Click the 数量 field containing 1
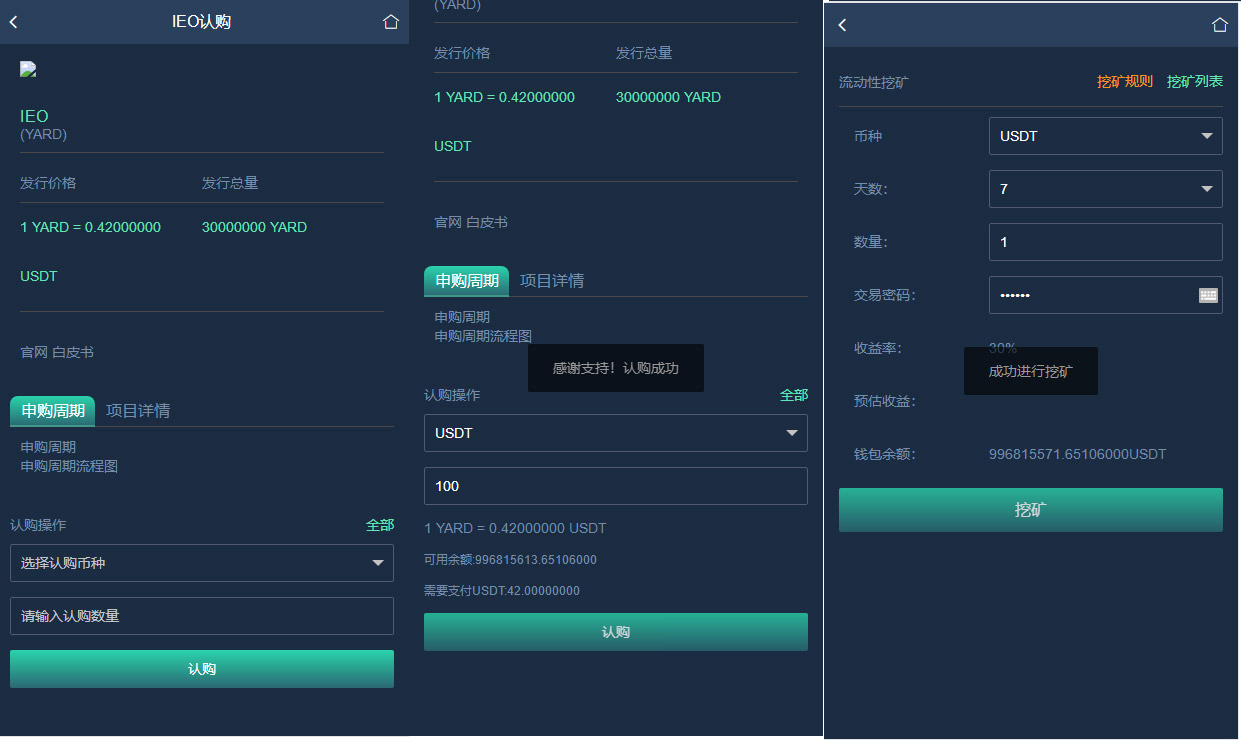Image resolution: width=1241 pixels, height=743 pixels. tap(1106, 242)
